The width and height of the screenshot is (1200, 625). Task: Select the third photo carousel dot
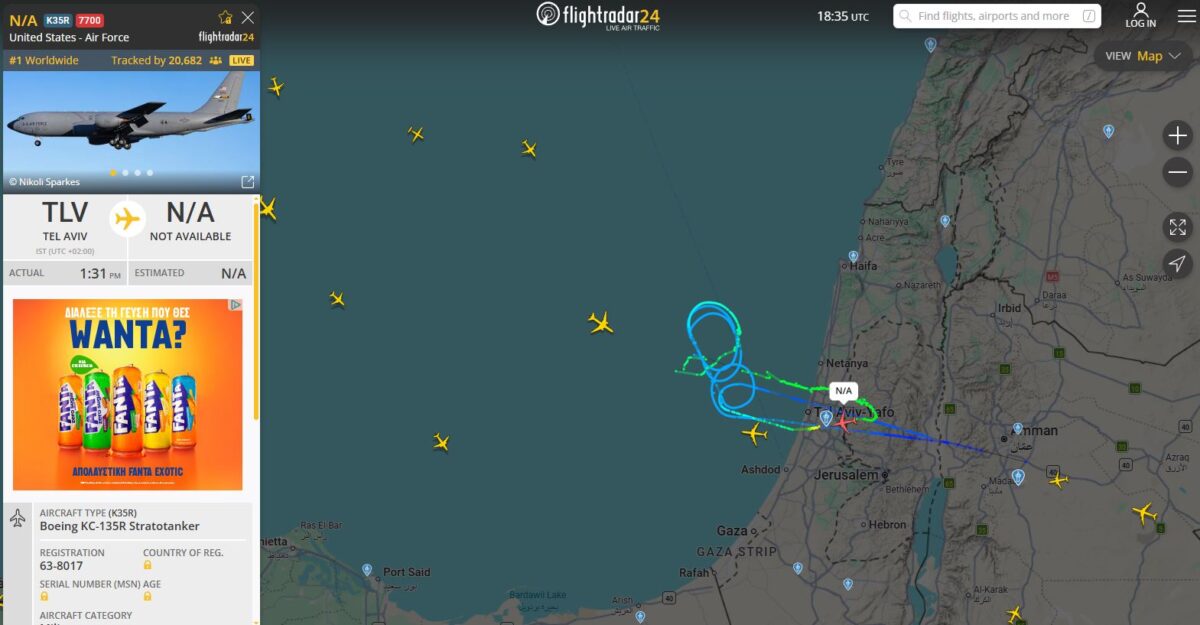coord(137,172)
